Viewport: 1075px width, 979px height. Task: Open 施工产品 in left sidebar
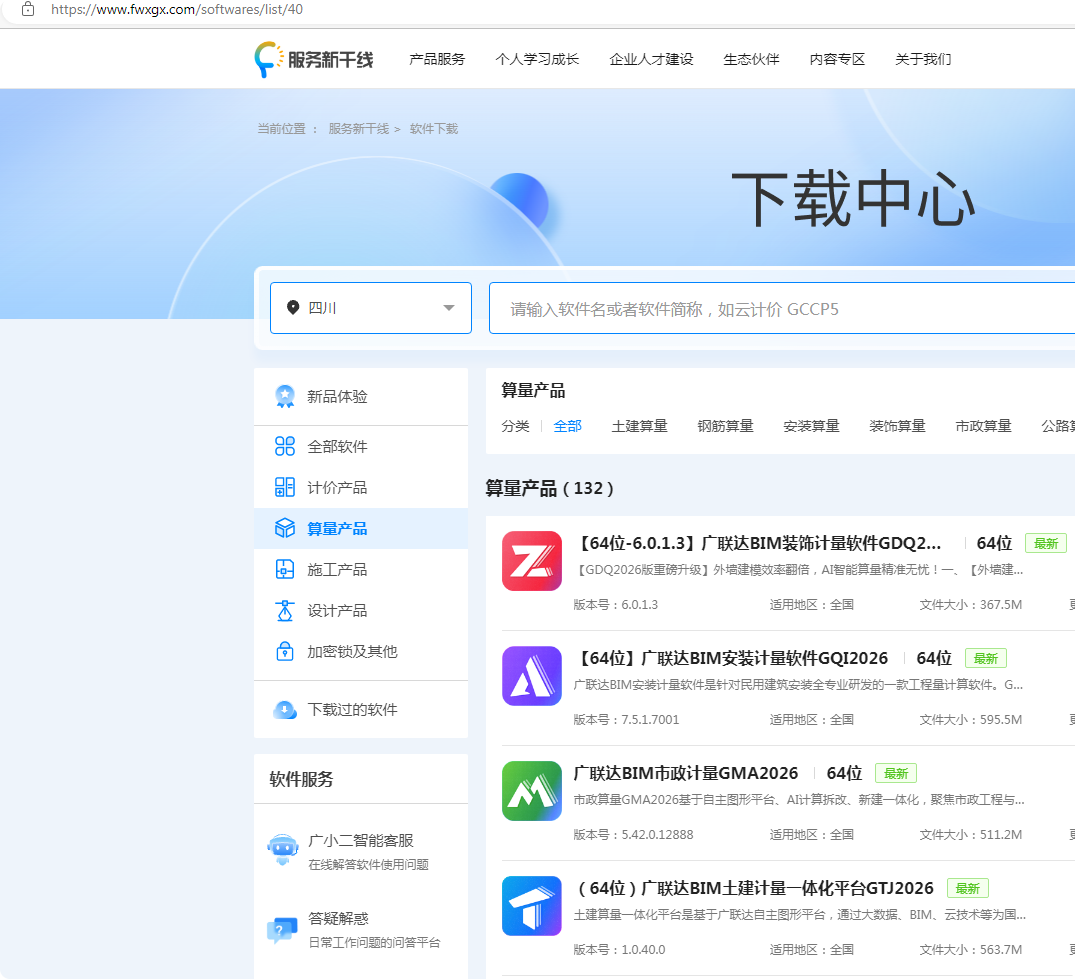361,570
